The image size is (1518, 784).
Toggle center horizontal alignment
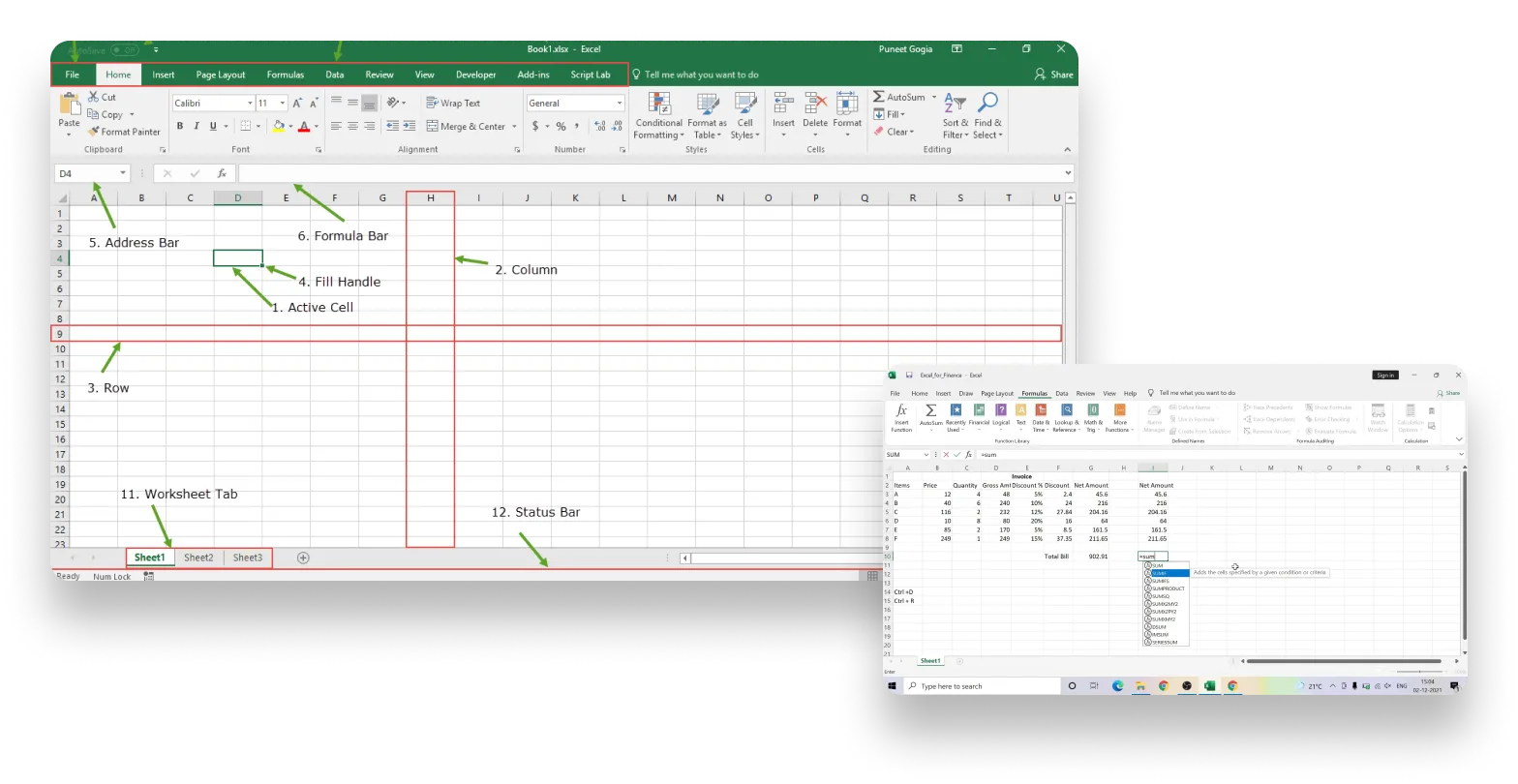pyautogui.click(x=352, y=126)
